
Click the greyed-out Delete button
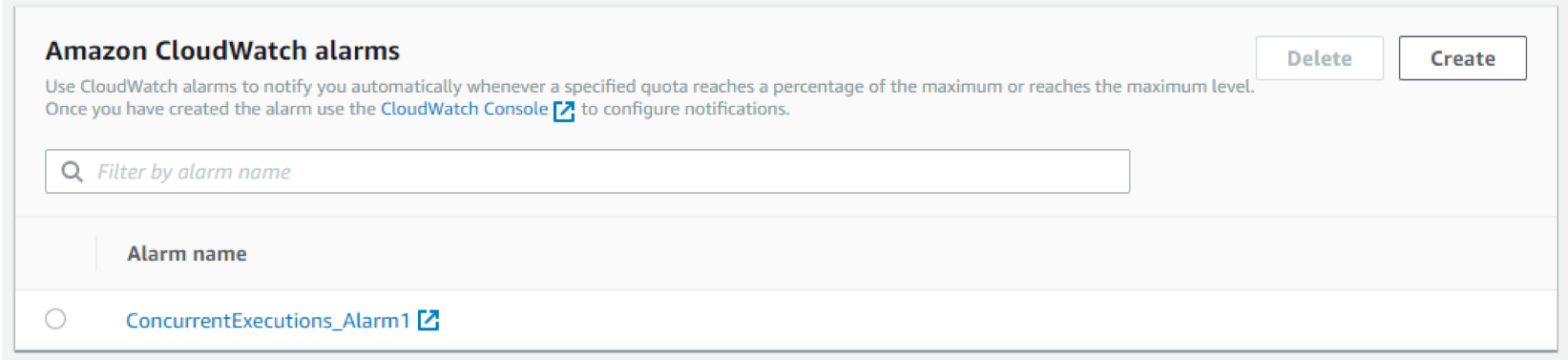1319,58
